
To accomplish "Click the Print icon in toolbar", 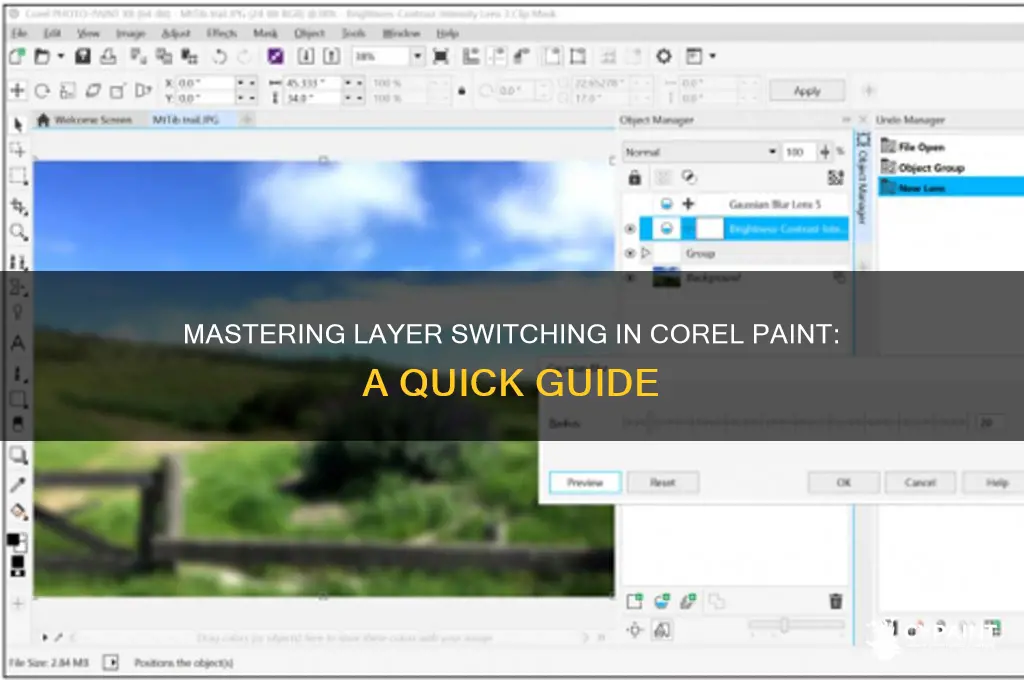I will tap(108, 57).
